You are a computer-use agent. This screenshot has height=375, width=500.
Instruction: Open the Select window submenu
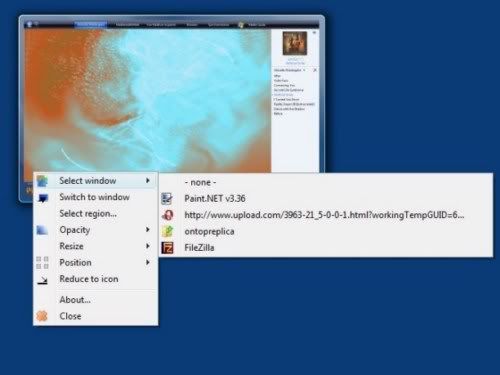(95, 181)
